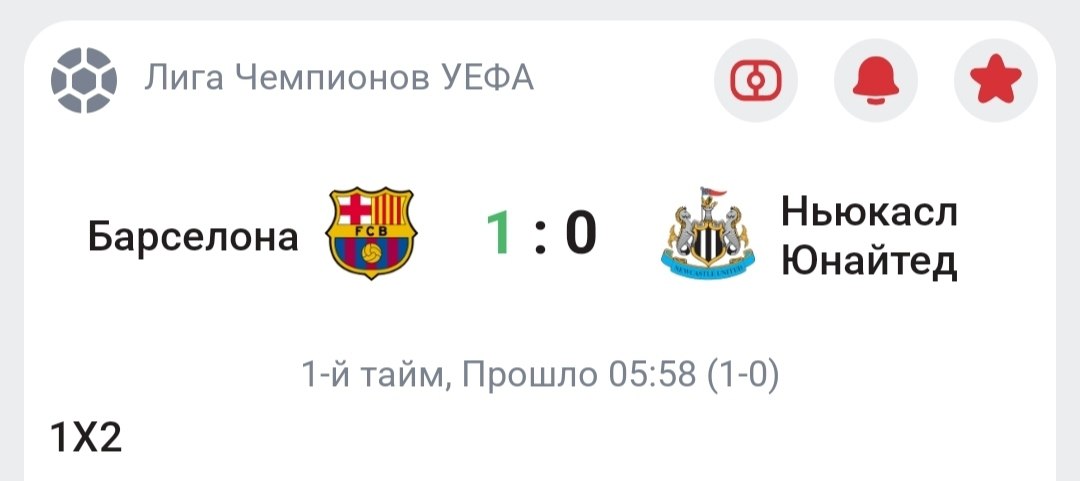Click Newcastle's score digit 0
Screen dimensions: 1080x481
pyautogui.click(x=581, y=234)
